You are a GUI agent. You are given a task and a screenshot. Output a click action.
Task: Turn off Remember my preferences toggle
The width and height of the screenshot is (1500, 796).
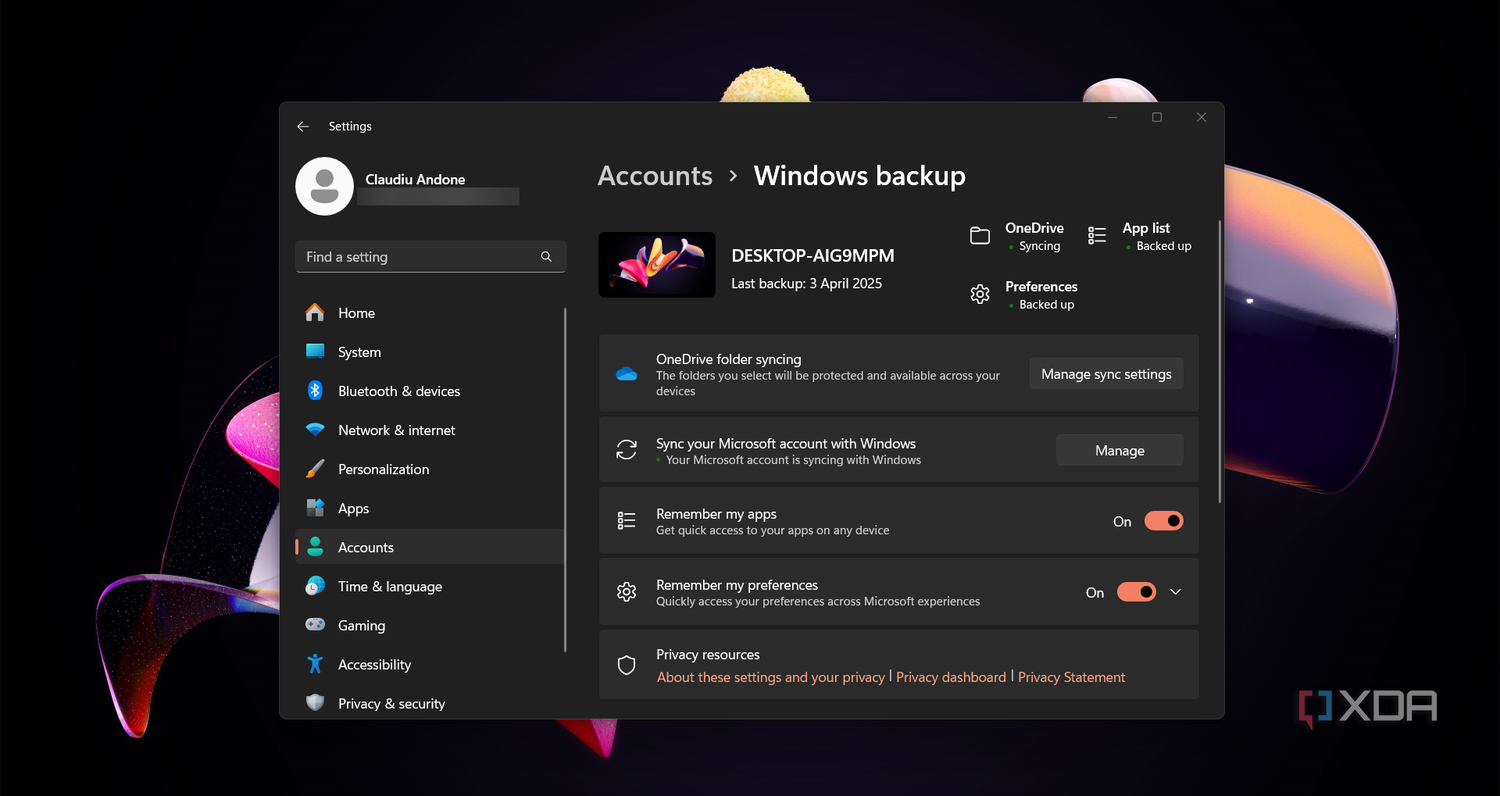coord(1137,592)
